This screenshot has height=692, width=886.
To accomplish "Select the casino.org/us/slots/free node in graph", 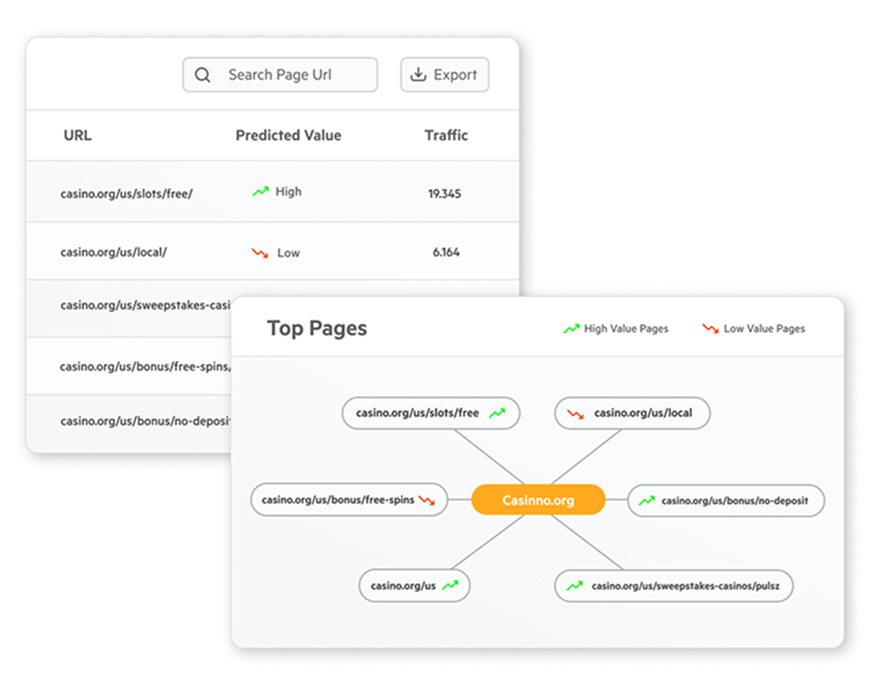I will (431, 413).
